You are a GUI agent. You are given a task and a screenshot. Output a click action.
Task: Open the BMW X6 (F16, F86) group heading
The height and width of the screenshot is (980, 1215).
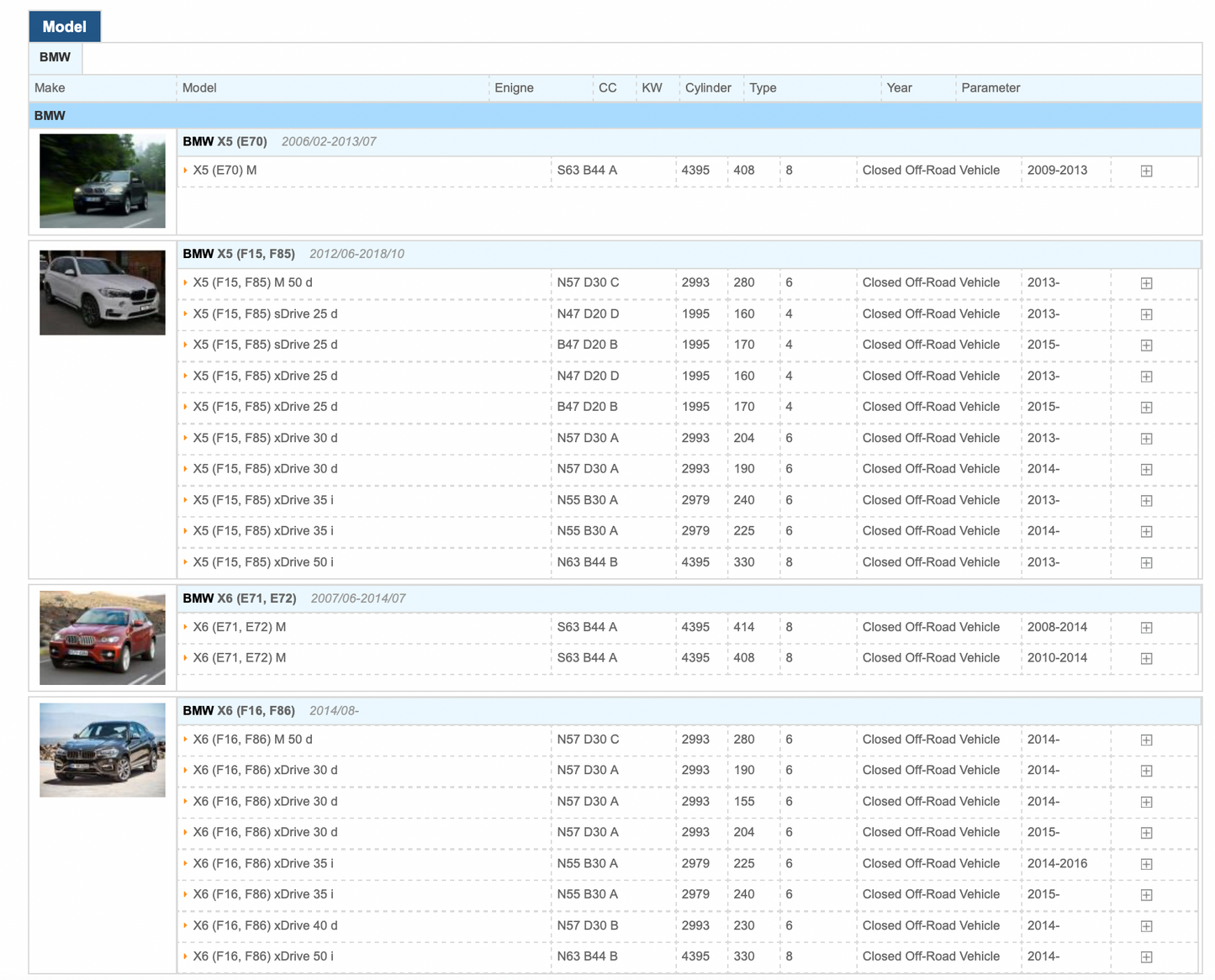coord(239,711)
